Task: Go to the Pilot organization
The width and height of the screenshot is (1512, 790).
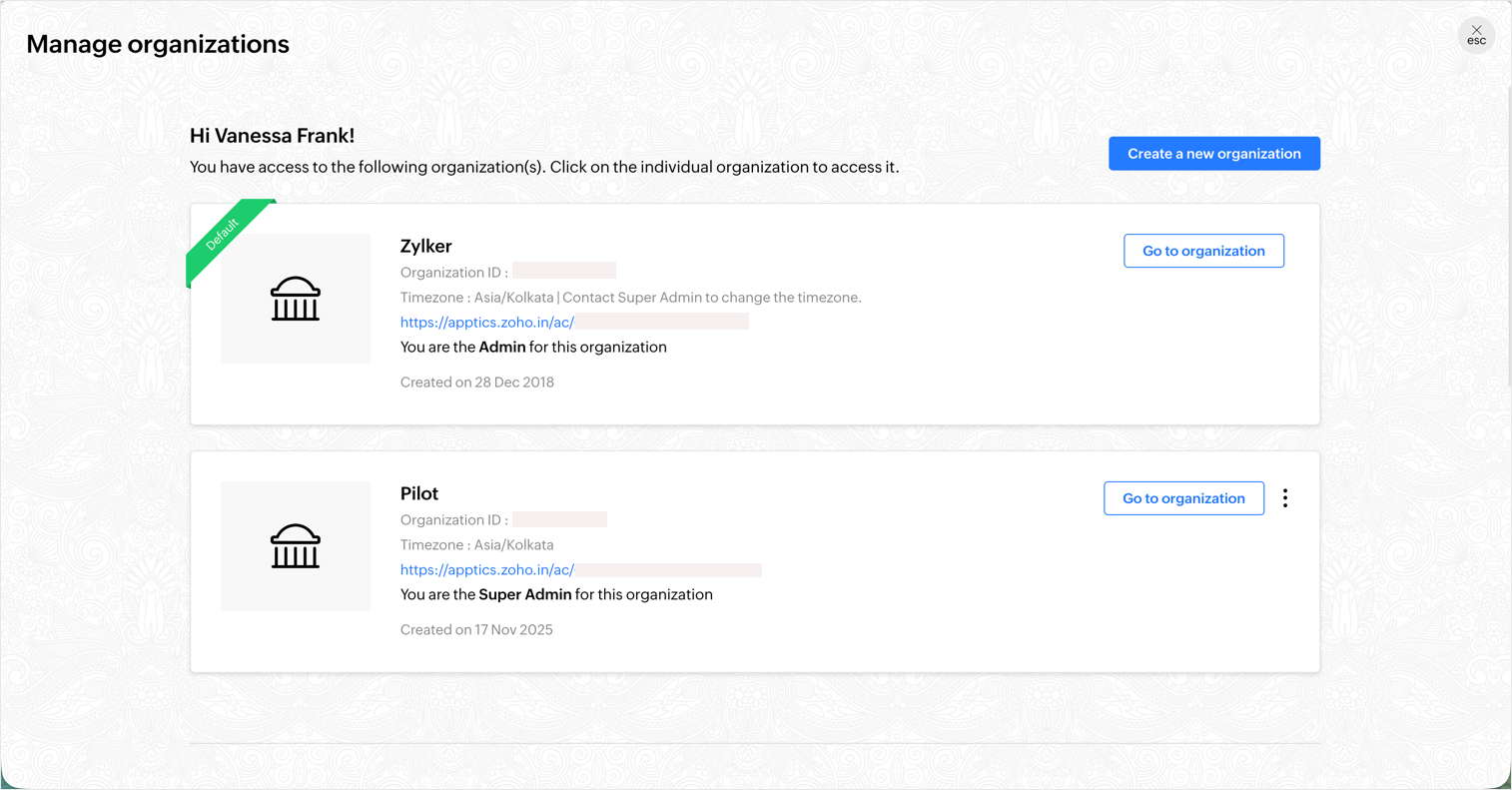Action: 1183,498
